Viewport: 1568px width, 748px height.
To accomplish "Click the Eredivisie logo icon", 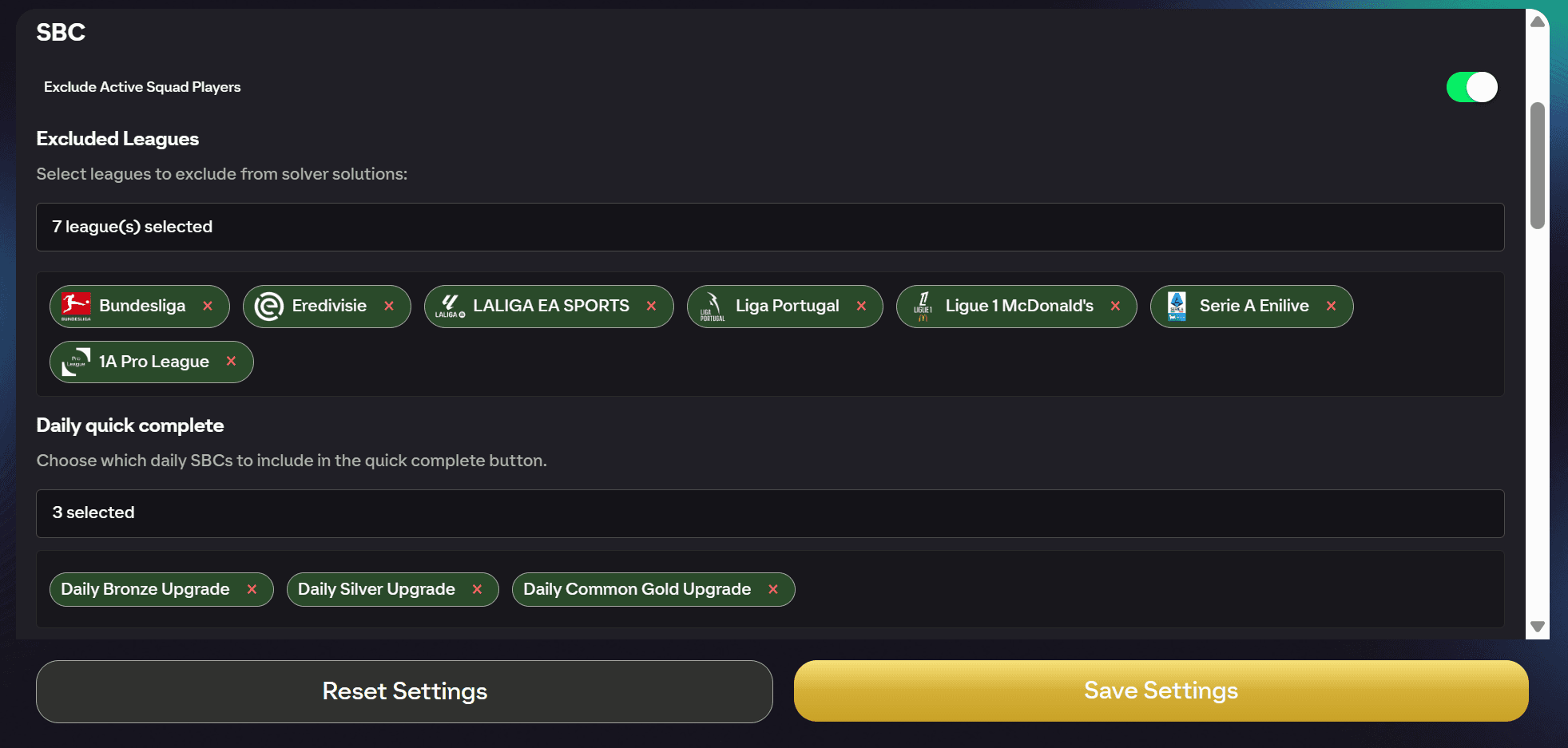I will click(x=269, y=307).
